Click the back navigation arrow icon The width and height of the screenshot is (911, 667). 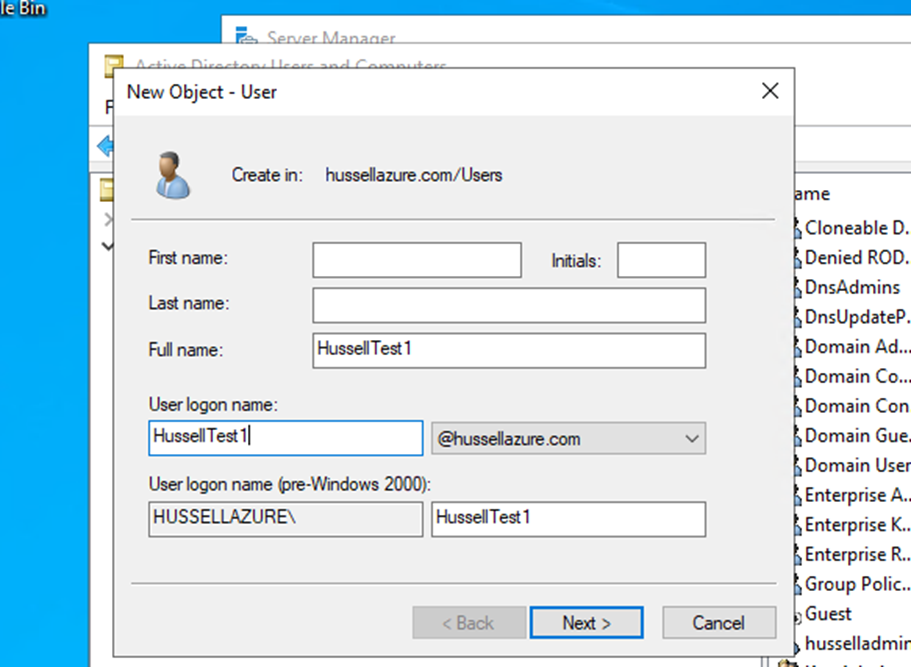(107, 145)
